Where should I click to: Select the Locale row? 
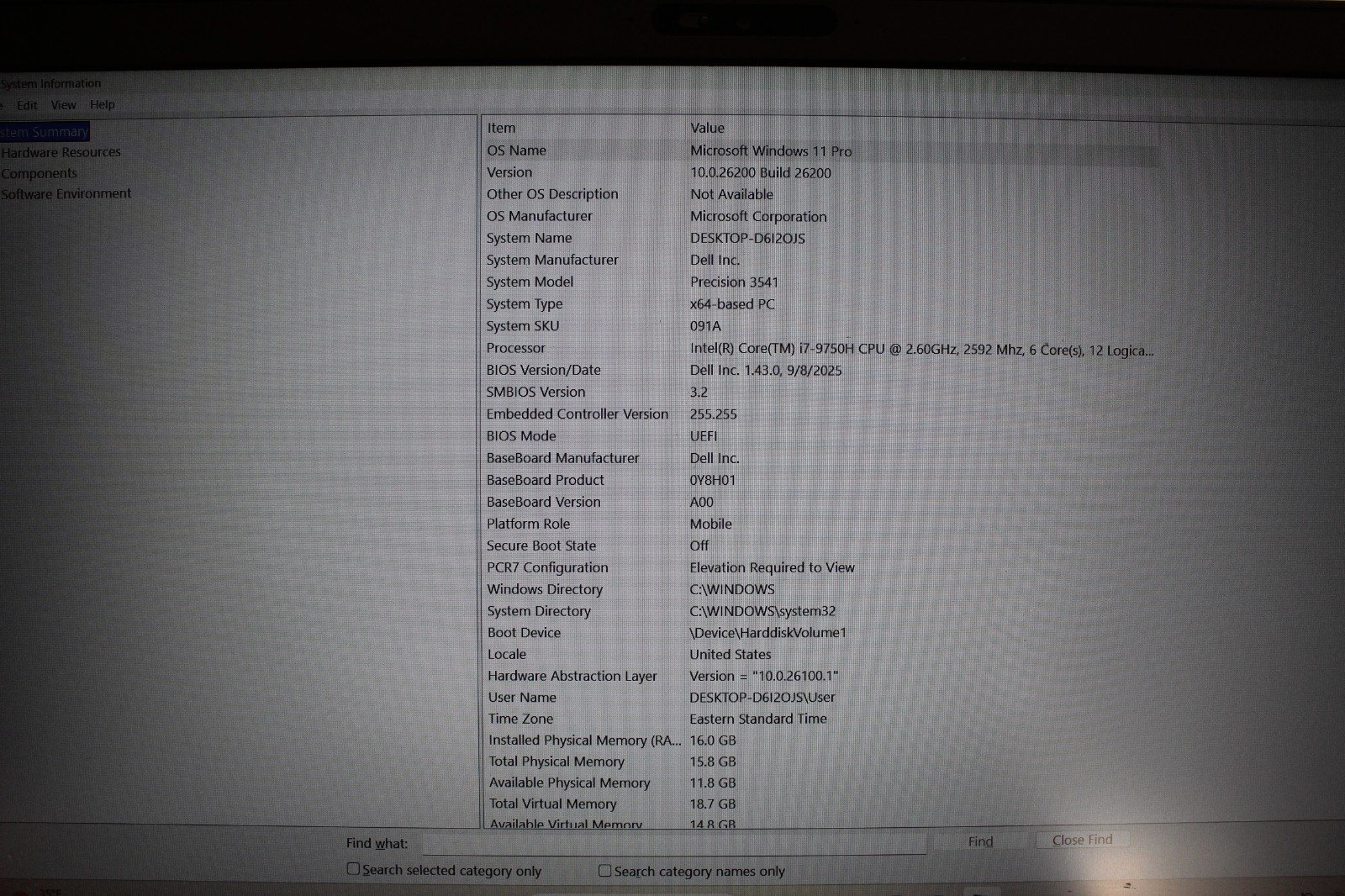tap(820, 654)
